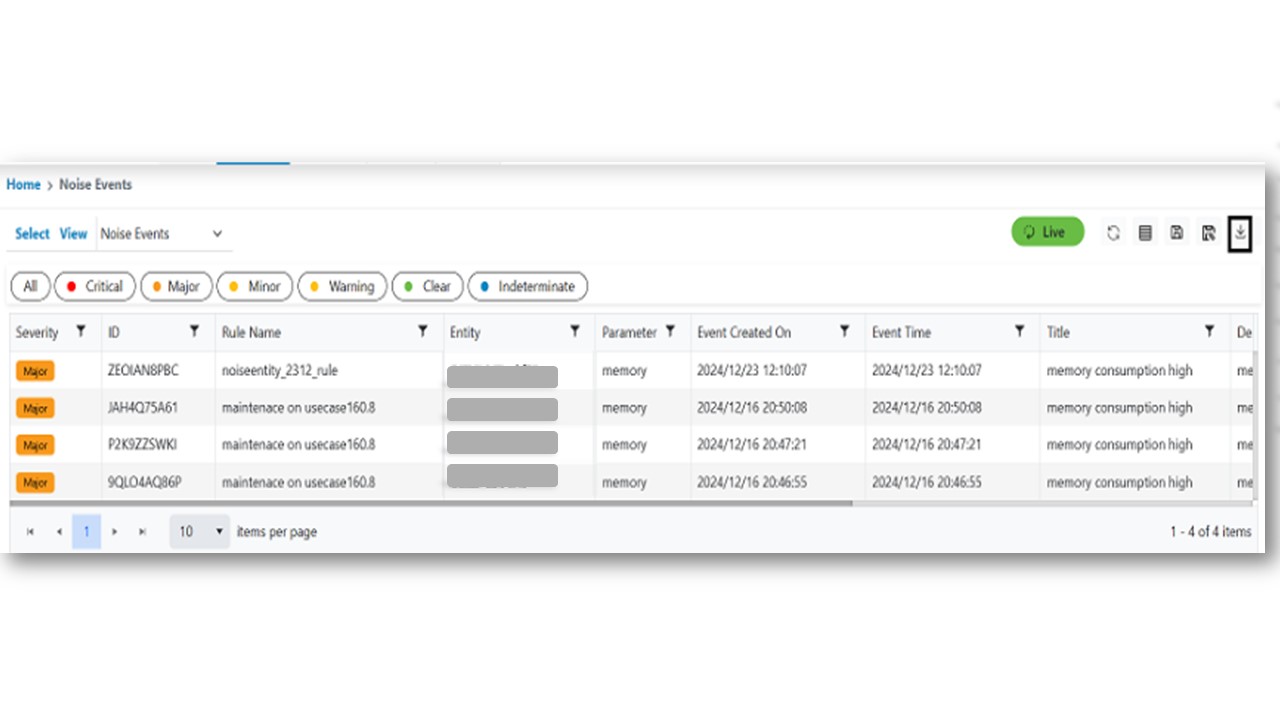Screen dimensions: 1280x720
Task: Click event ID ZEOIAN8PBC
Action: 143,371
